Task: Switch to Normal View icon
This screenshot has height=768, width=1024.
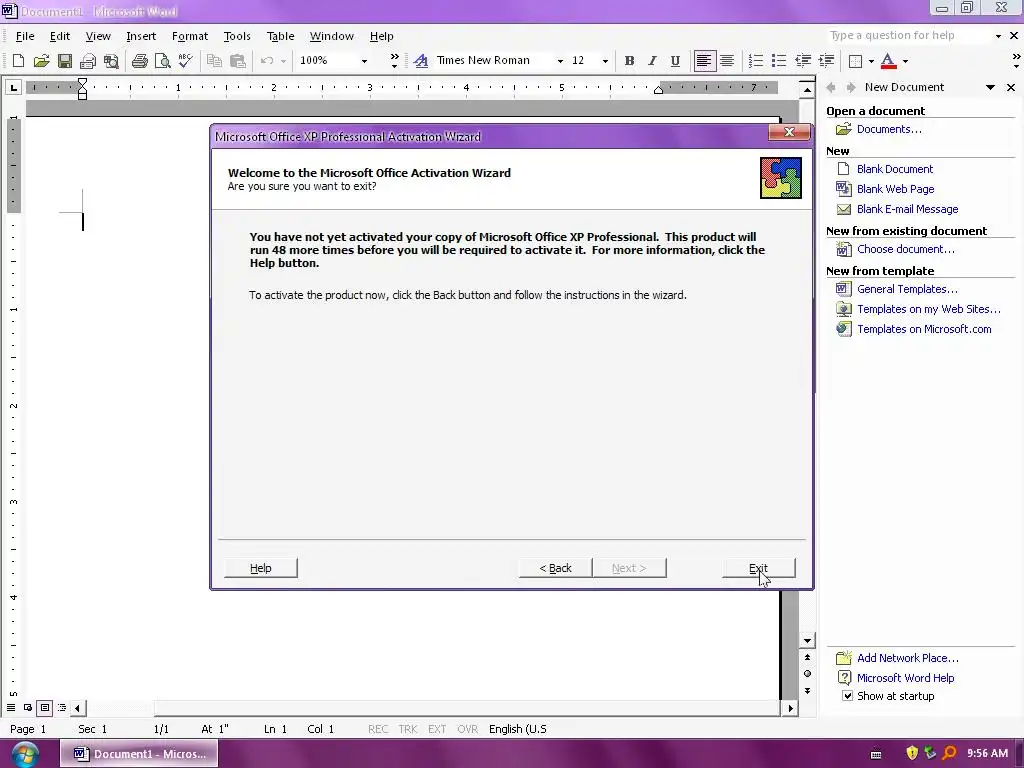Action: click(x=11, y=707)
